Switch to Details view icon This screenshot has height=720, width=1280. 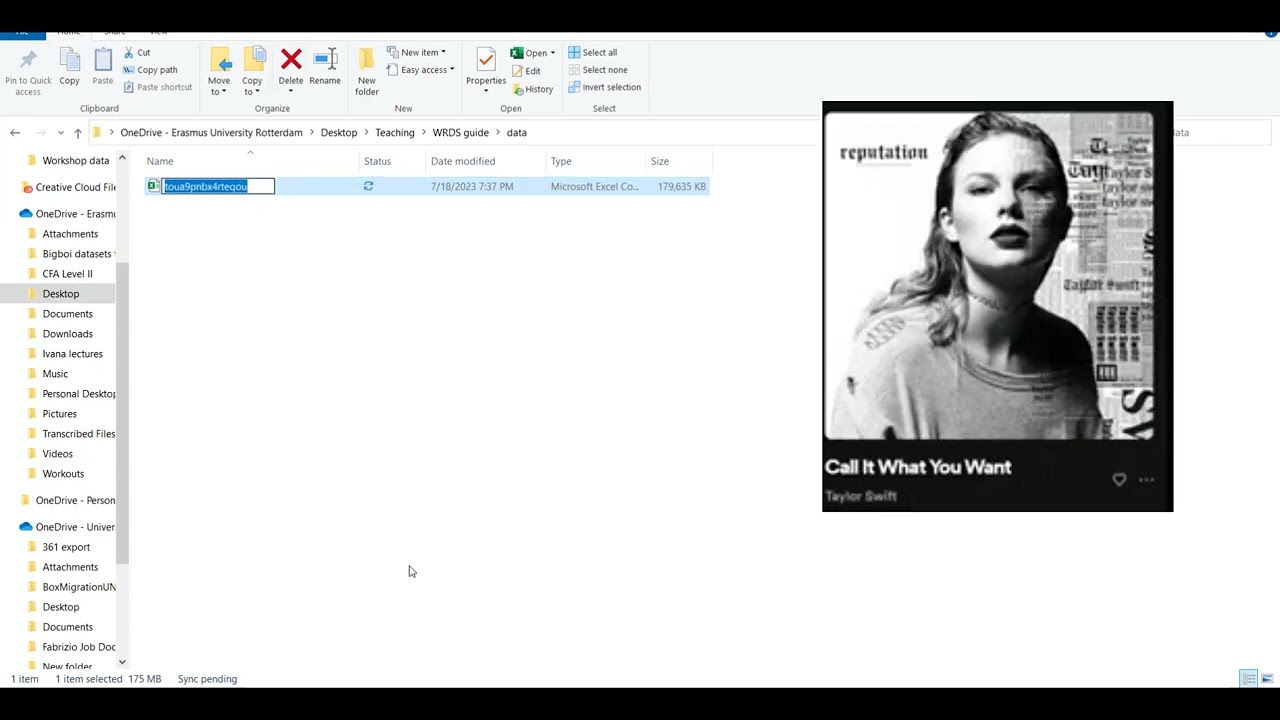tap(1249, 679)
